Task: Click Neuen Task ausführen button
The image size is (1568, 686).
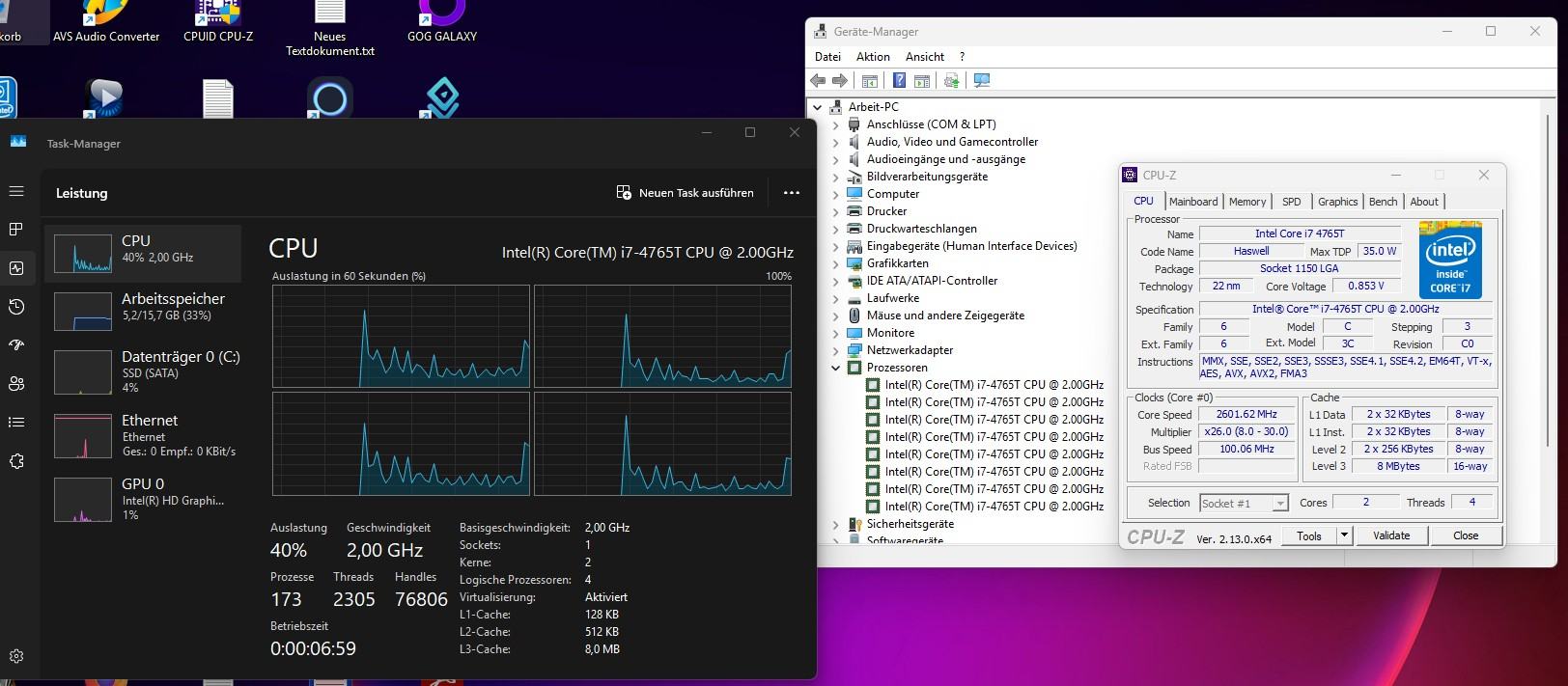Action: (x=686, y=193)
